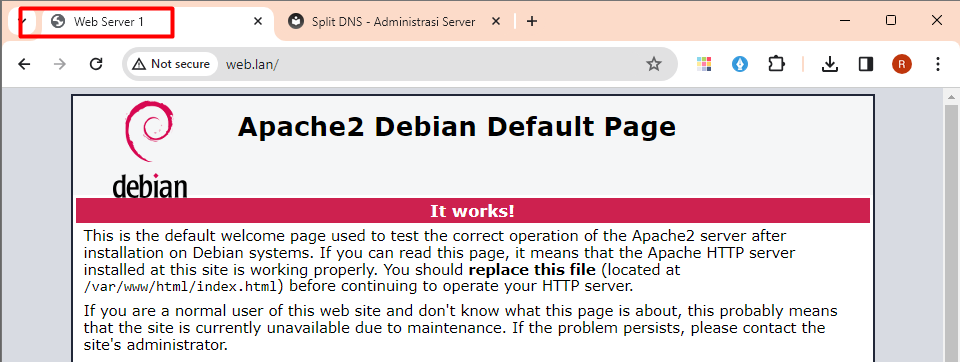Open the Not secure site info
The width and height of the screenshot is (960, 362).
(173, 64)
